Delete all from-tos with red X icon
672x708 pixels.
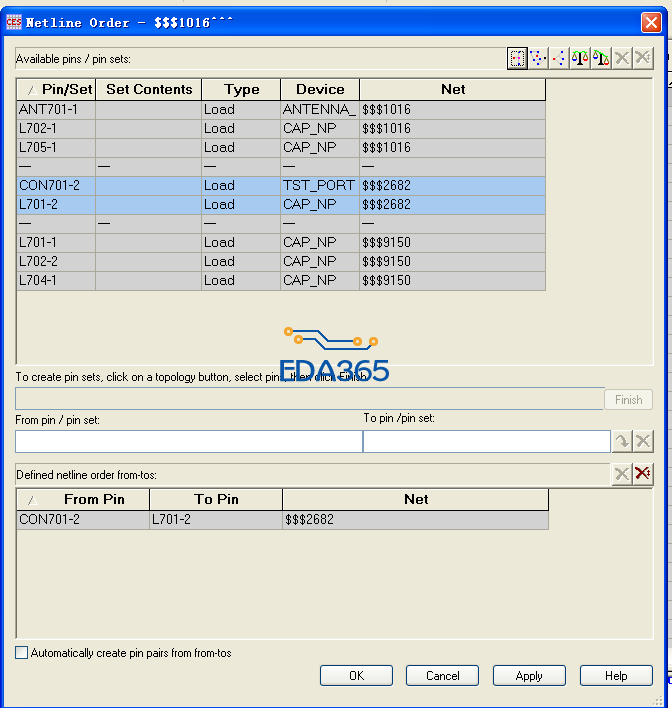pyautogui.click(x=643, y=474)
